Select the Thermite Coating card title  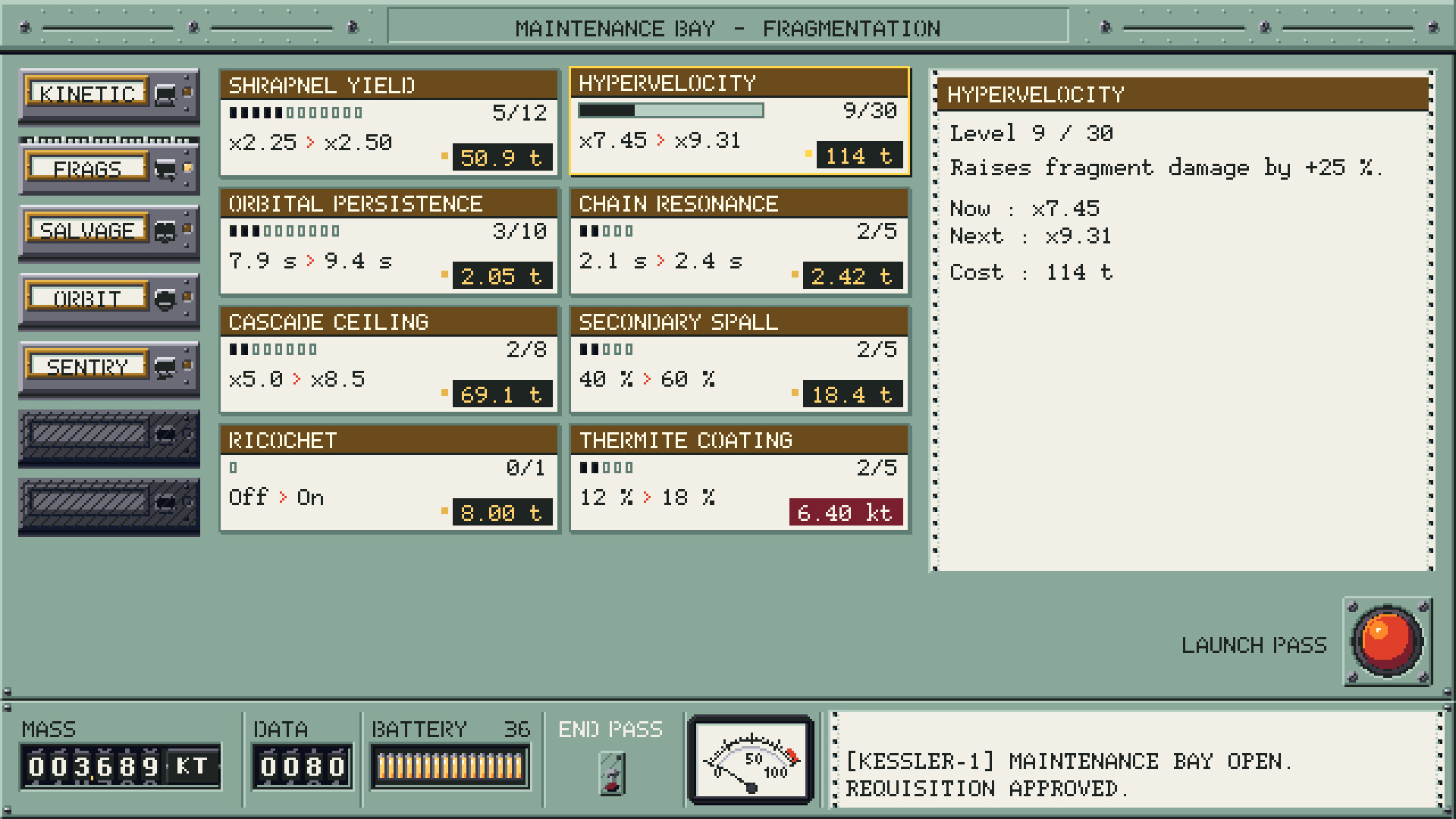point(686,441)
